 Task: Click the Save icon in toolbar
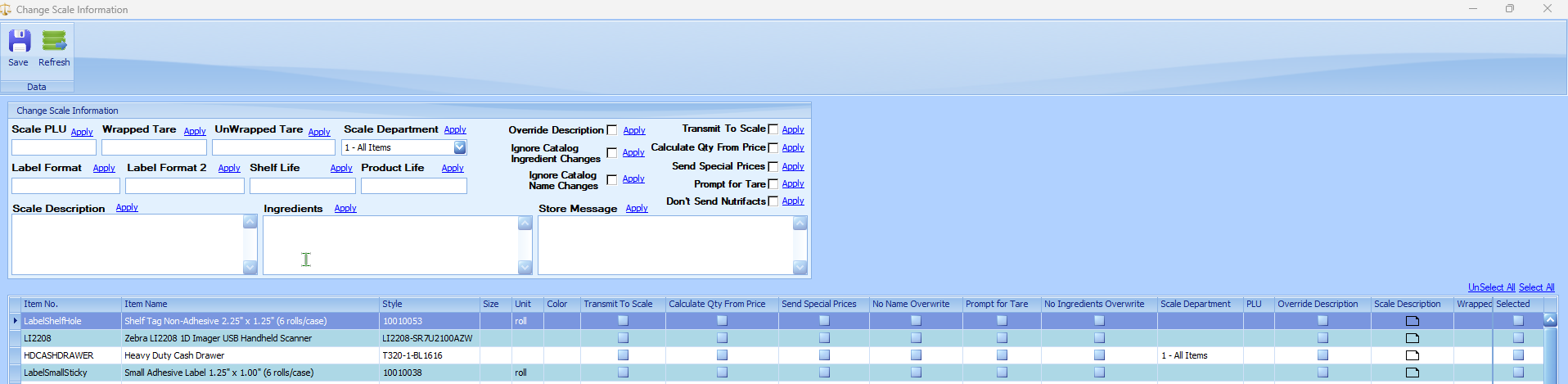tap(19, 42)
